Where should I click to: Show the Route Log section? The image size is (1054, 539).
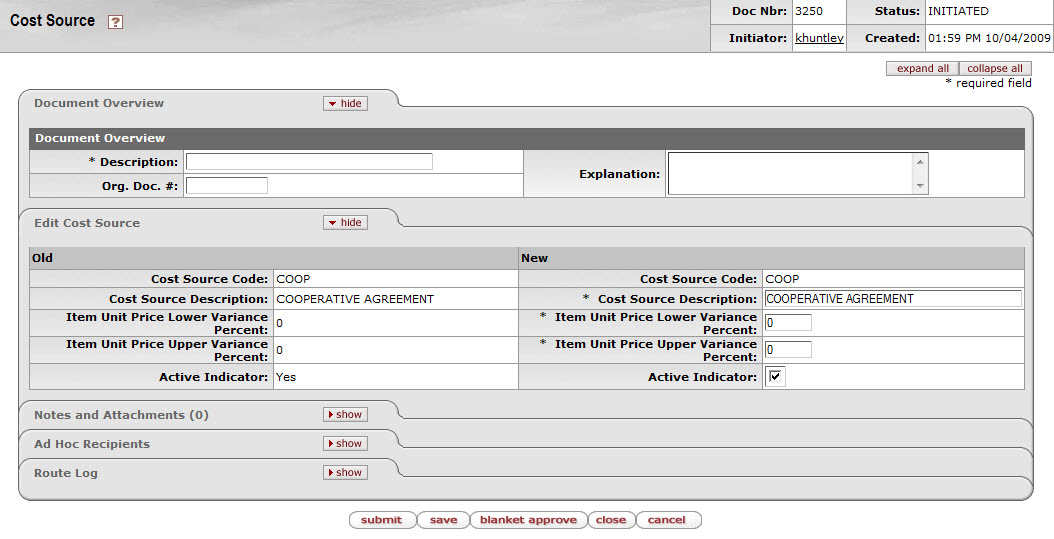[345, 472]
